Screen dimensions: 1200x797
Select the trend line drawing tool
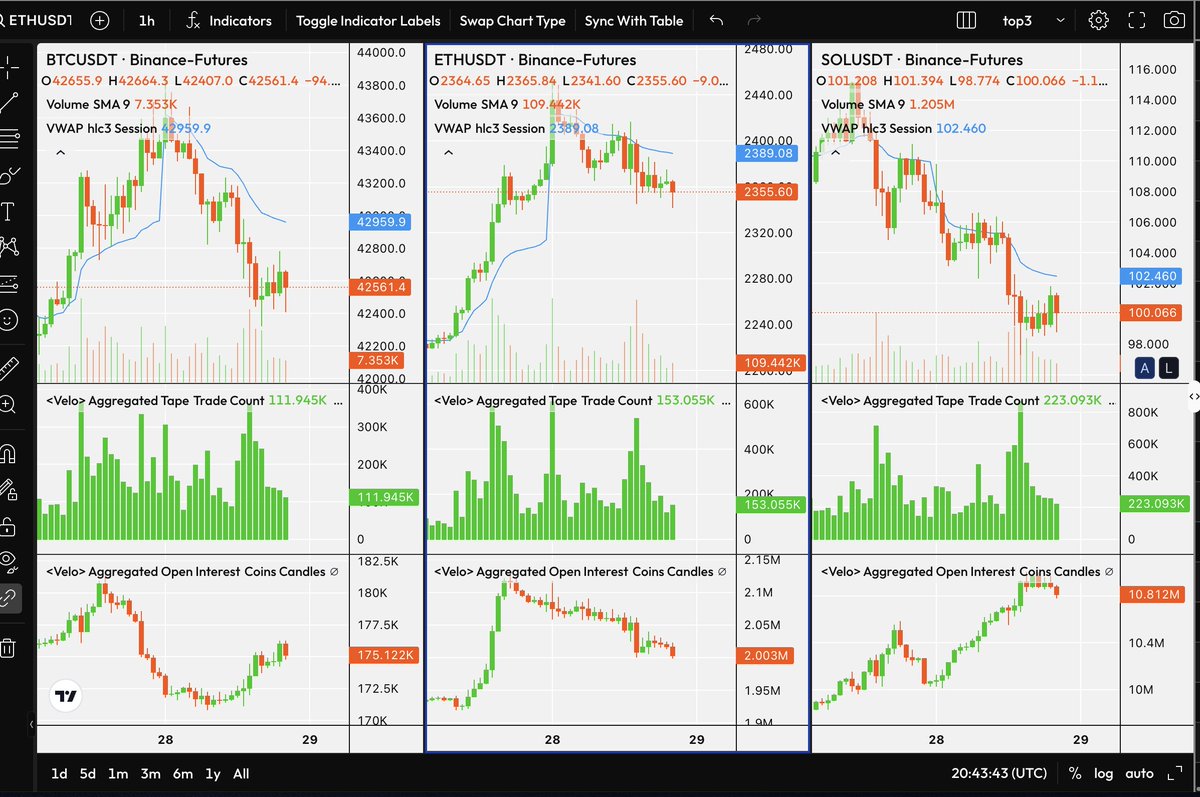click(9, 102)
